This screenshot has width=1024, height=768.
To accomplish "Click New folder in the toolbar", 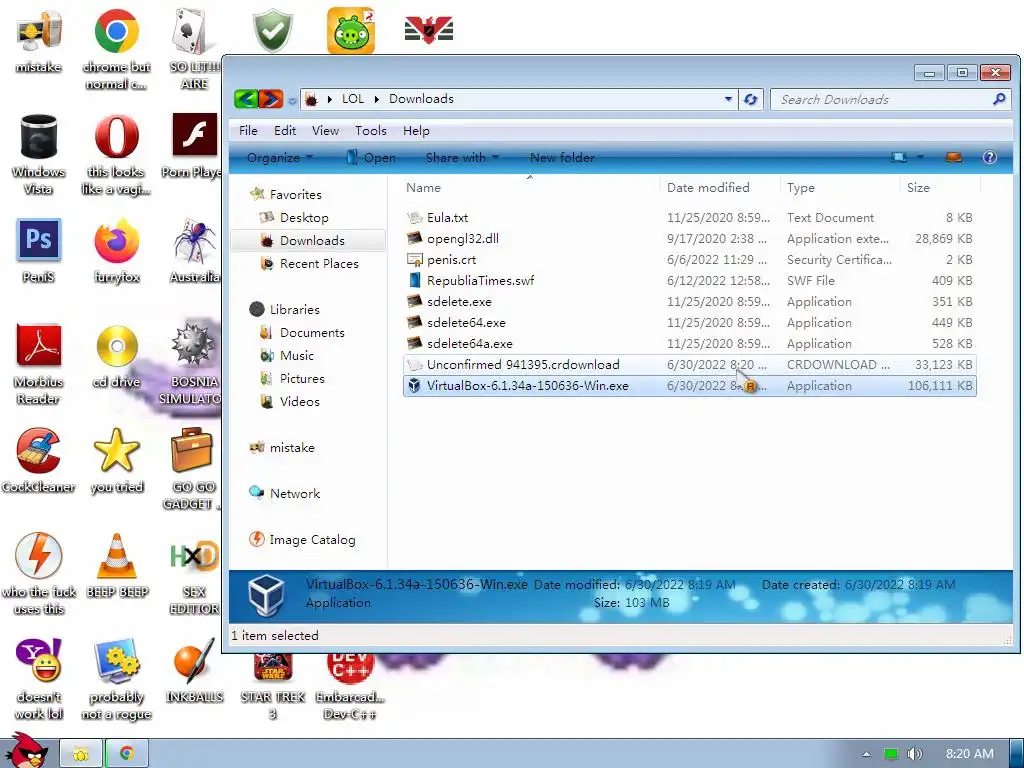I will 562,157.
